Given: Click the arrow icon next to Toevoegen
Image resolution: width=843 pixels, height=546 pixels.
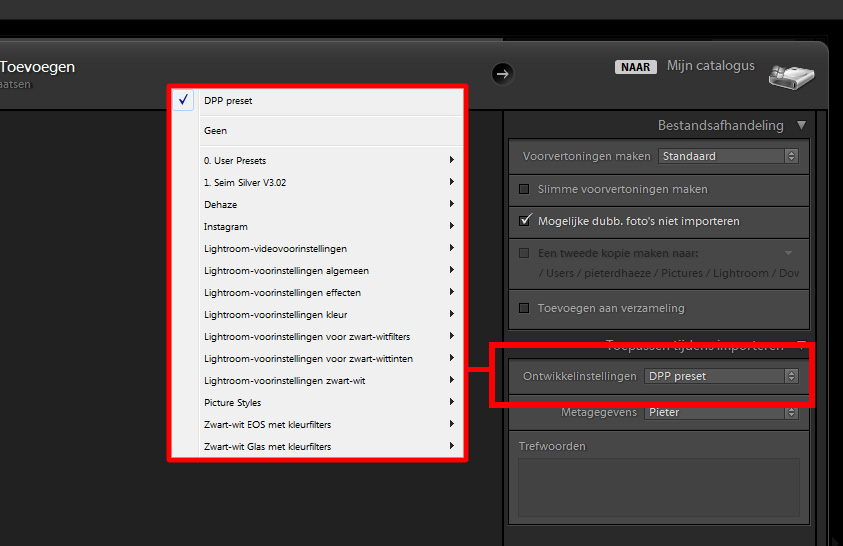Looking at the screenshot, I should click(503, 74).
